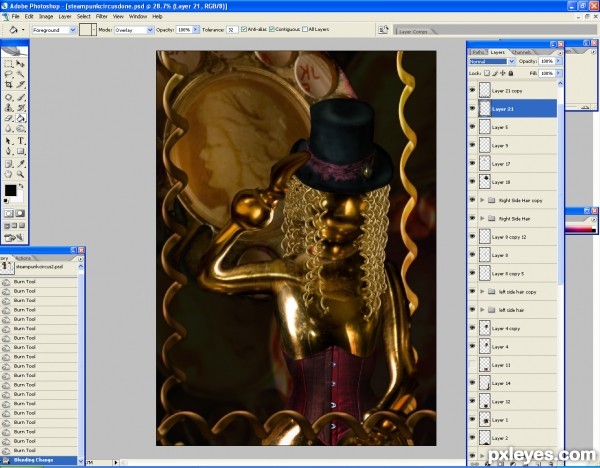Open the Image menu
This screenshot has height=468, width=600.
[x=46, y=16]
